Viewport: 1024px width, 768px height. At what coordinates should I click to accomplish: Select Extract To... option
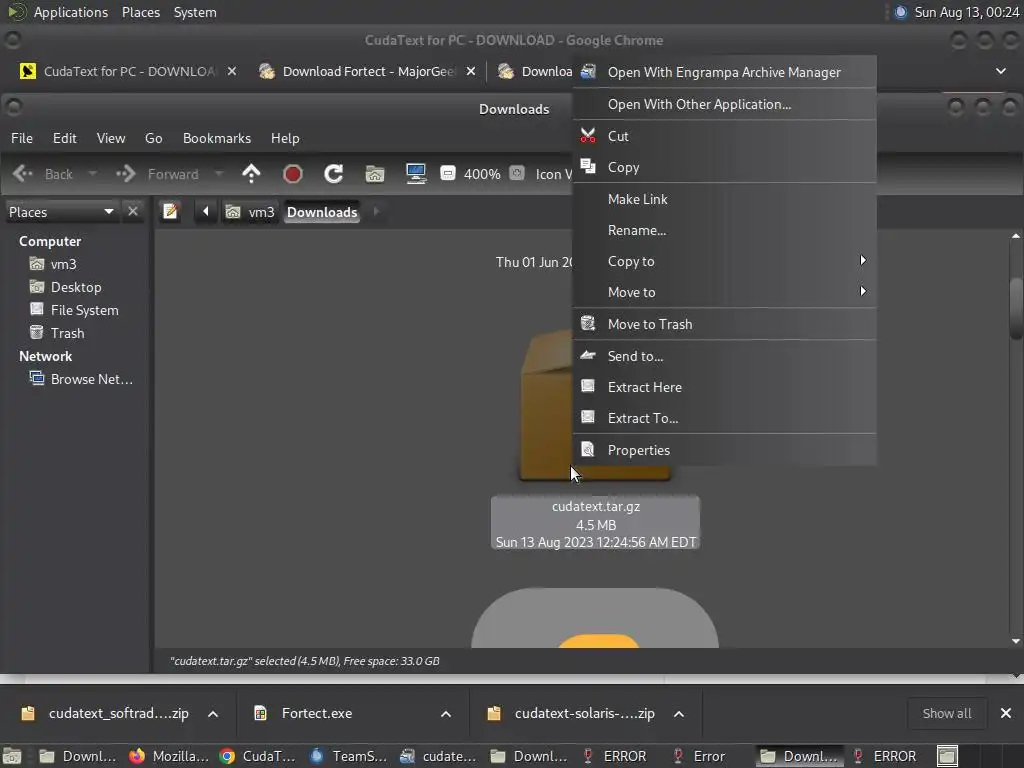(724, 418)
